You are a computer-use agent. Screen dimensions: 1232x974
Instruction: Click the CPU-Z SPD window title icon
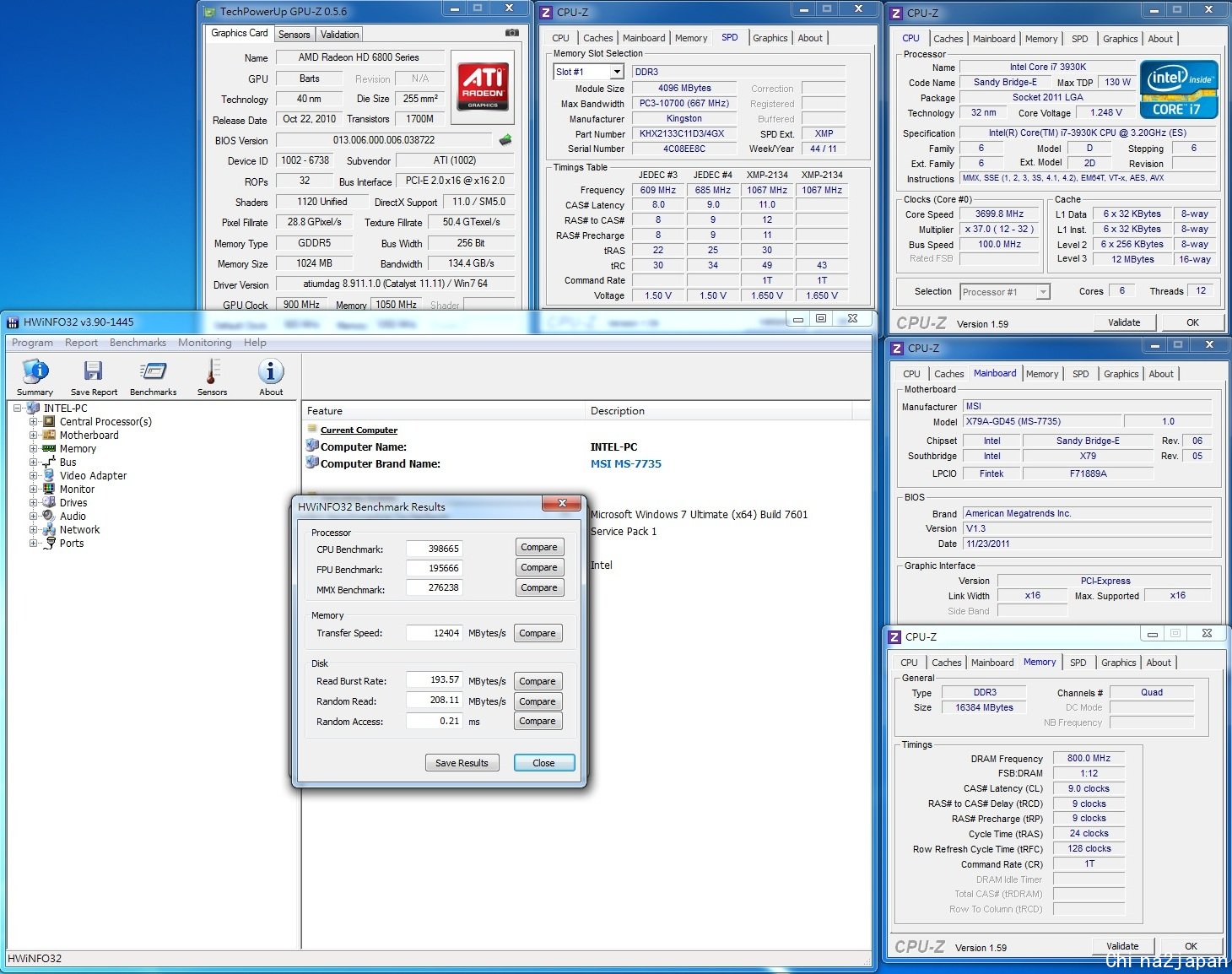[x=546, y=12]
